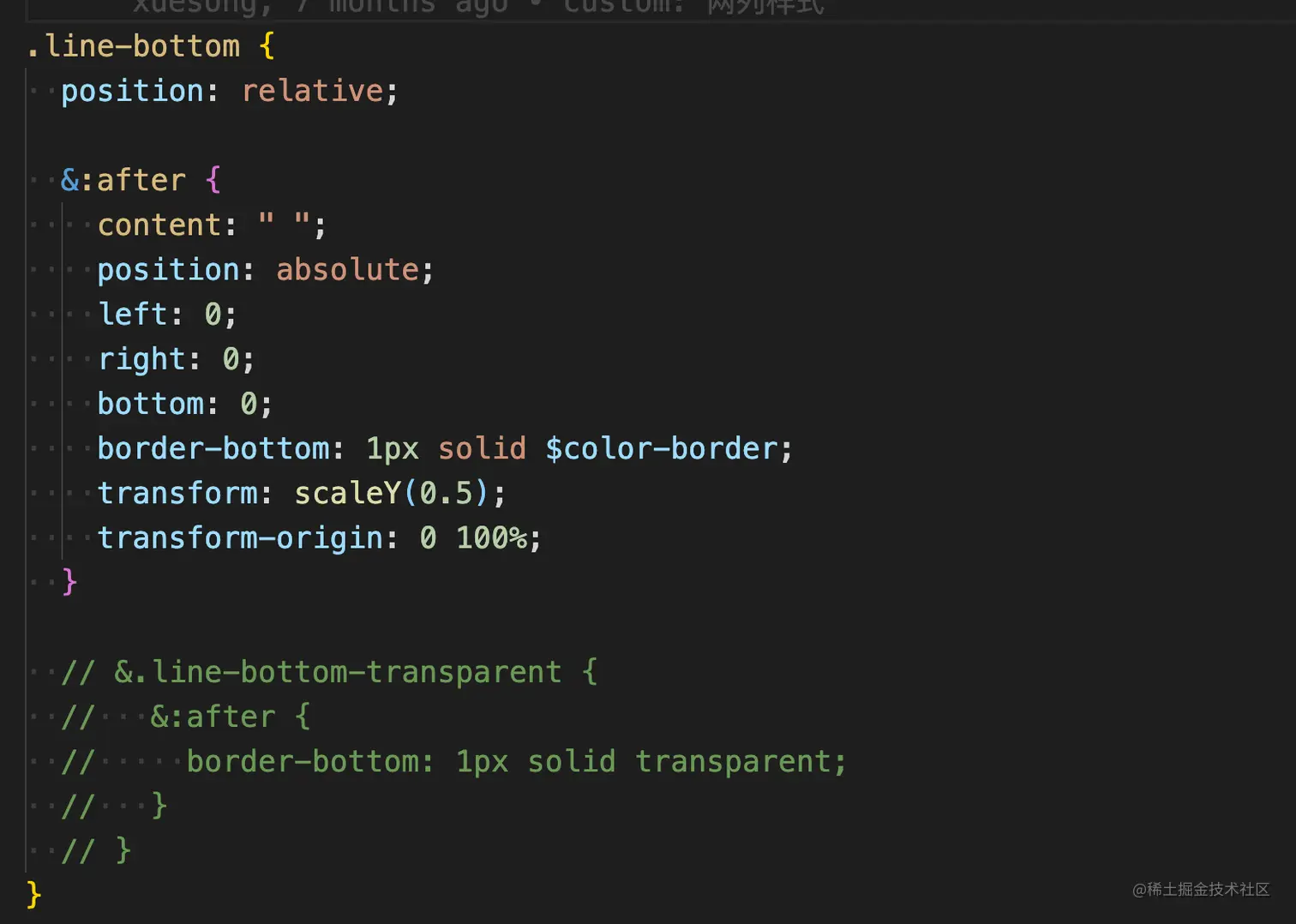The height and width of the screenshot is (924, 1296).
Task: Click the $color-border variable
Action: click(662, 448)
